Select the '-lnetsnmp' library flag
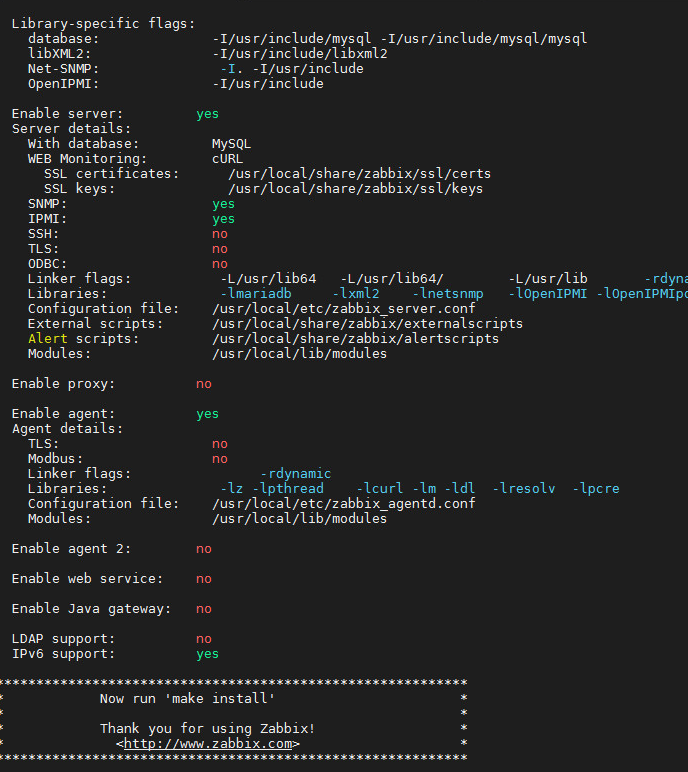This screenshot has height=772, width=688. 448,294
